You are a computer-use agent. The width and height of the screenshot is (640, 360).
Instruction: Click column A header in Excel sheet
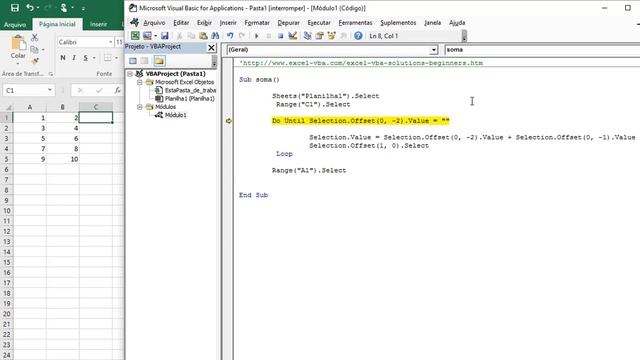tap(30, 107)
